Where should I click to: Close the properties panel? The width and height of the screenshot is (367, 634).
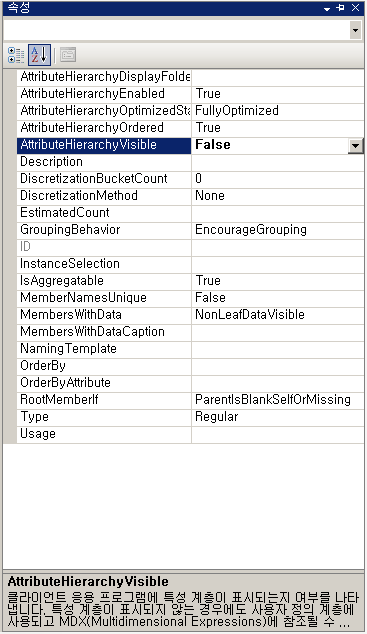[355, 8]
